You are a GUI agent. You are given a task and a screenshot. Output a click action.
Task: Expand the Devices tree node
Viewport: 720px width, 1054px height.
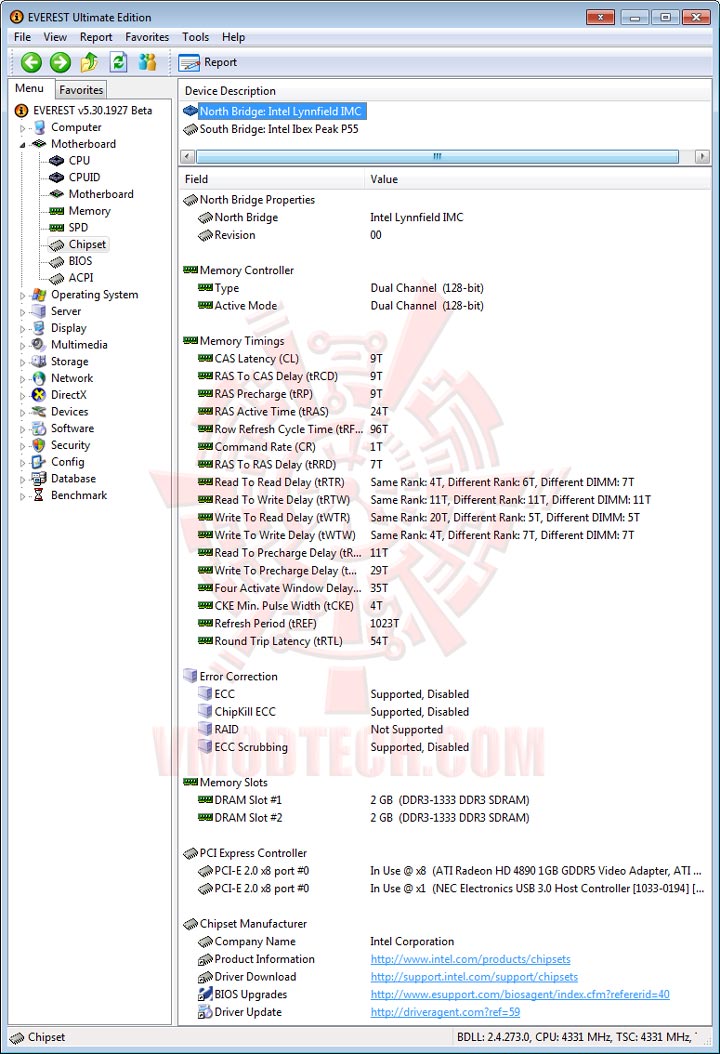pos(22,412)
